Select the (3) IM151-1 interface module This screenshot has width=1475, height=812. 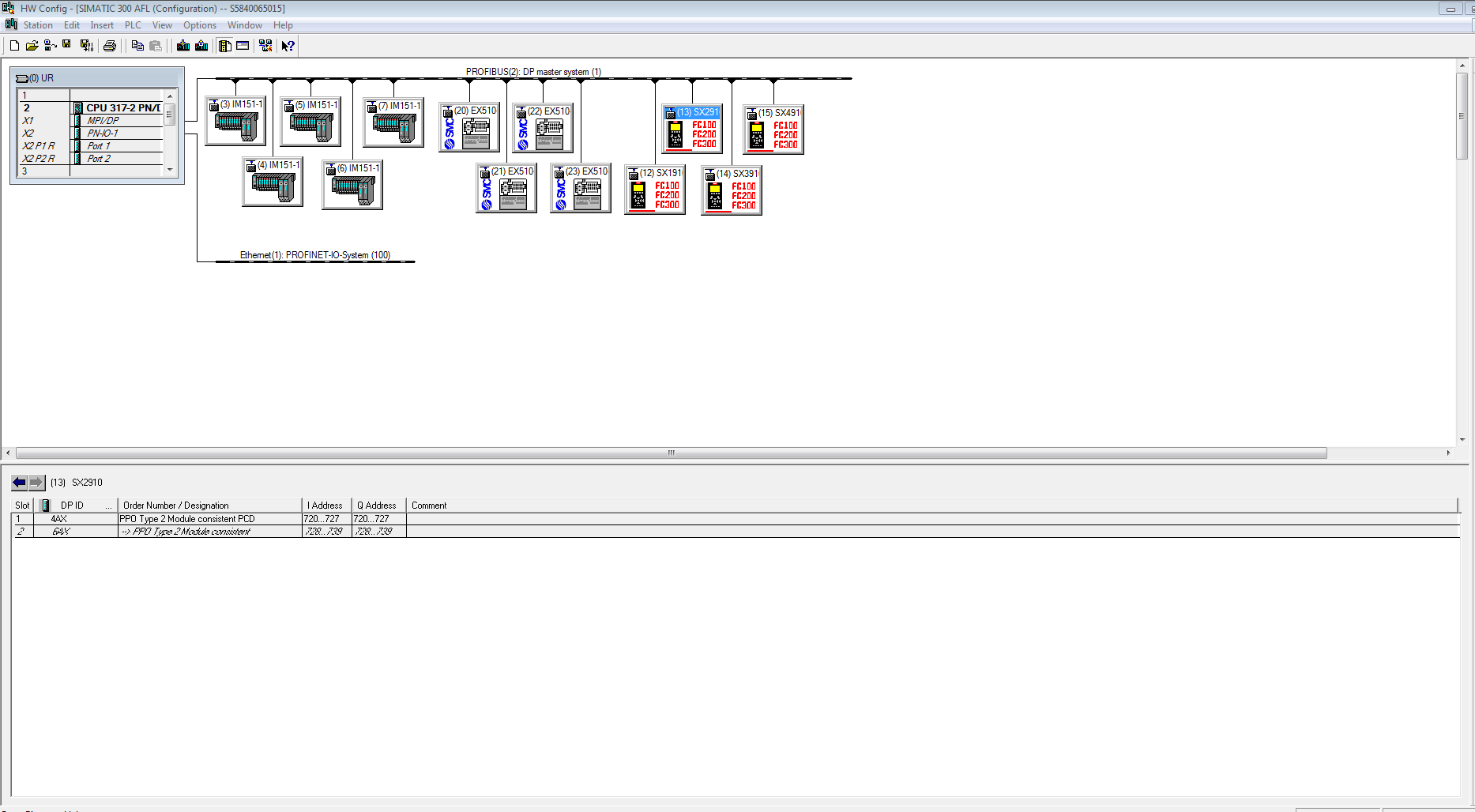[235, 120]
